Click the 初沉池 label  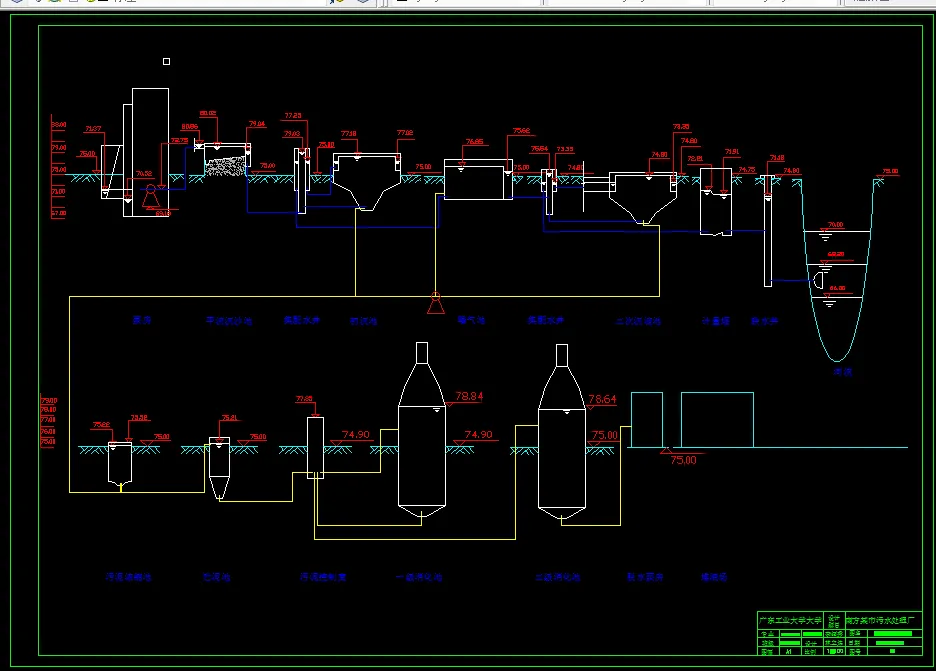(x=364, y=321)
